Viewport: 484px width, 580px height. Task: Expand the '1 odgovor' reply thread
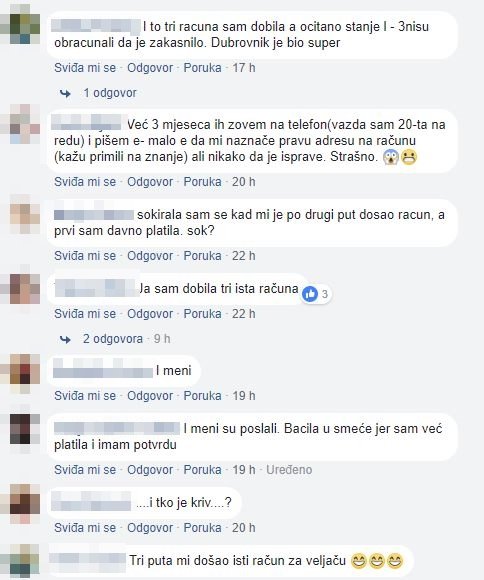point(110,93)
